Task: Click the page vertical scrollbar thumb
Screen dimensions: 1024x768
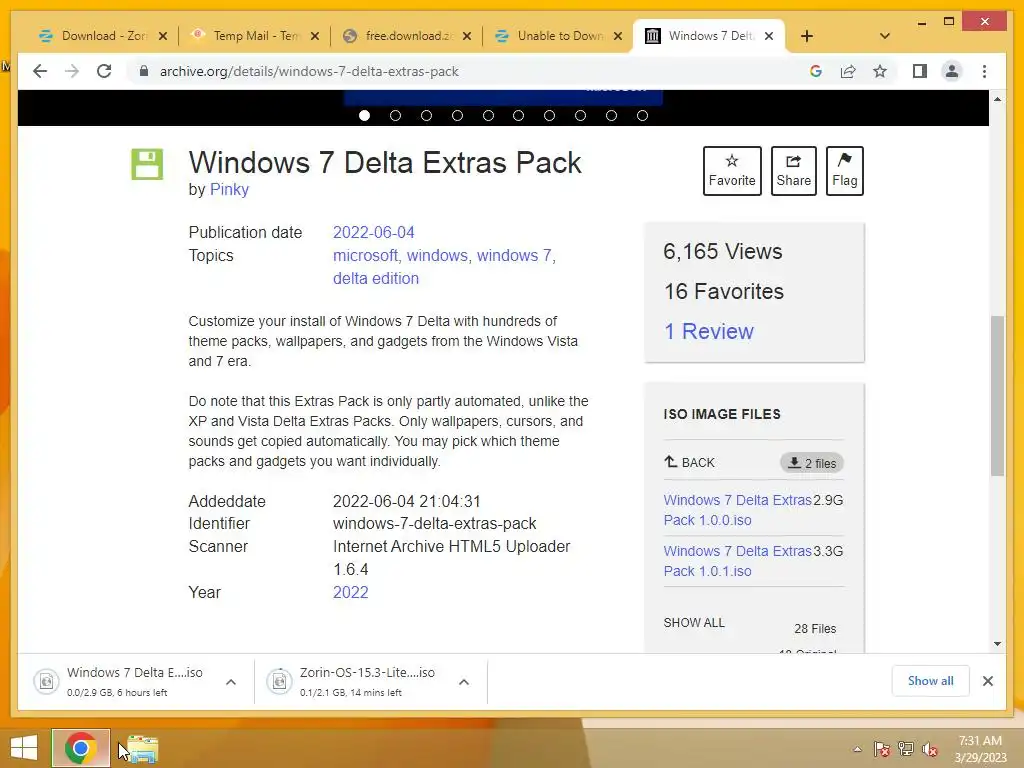Action: click(x=997, y=396)
